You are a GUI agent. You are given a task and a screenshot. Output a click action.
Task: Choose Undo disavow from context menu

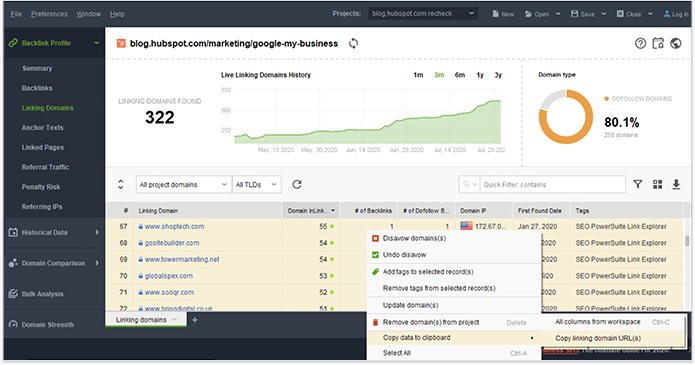(453, 255)
